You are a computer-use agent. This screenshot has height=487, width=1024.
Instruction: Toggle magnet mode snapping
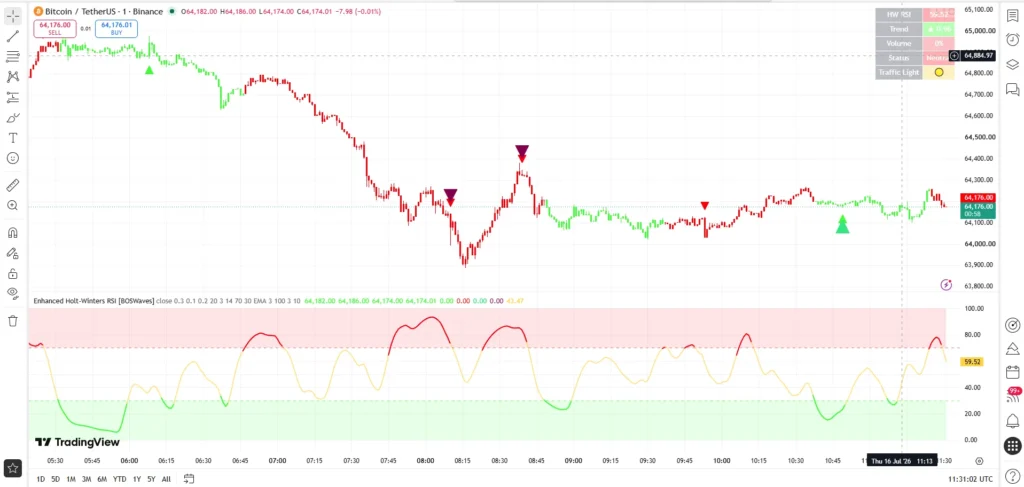point(12,233)
